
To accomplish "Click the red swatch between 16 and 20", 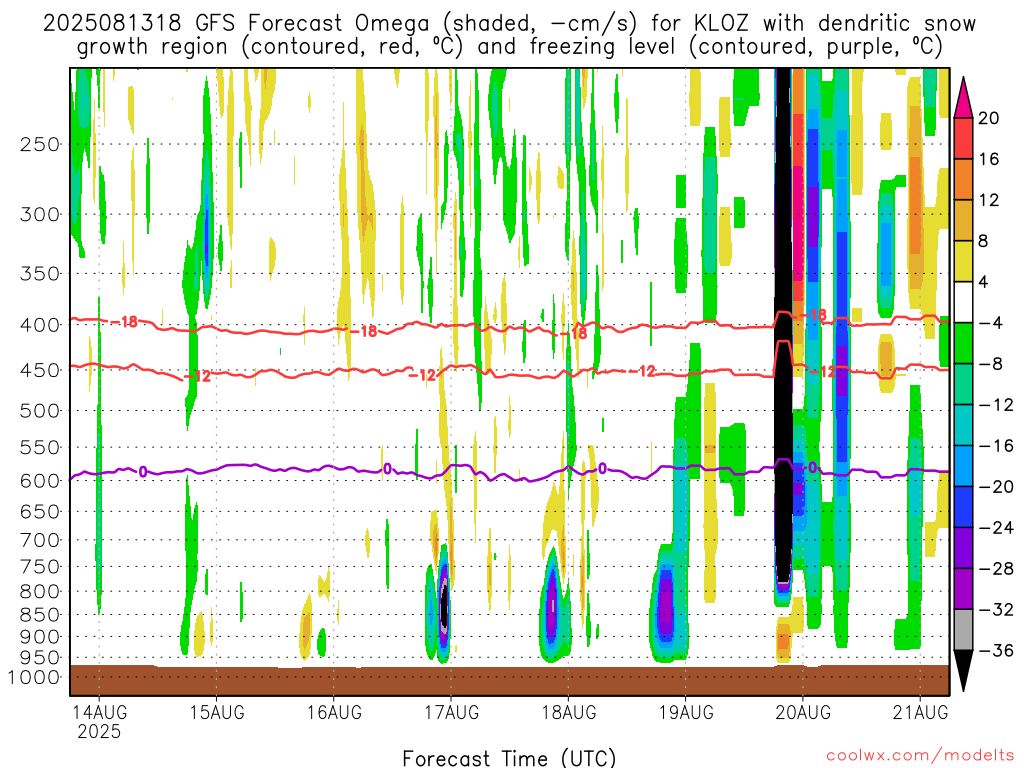I will [963, 138].
